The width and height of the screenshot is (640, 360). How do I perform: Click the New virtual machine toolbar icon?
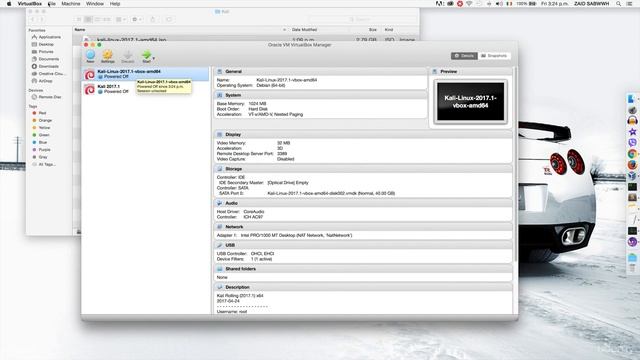pyautogui.click(x=91, y=56)
